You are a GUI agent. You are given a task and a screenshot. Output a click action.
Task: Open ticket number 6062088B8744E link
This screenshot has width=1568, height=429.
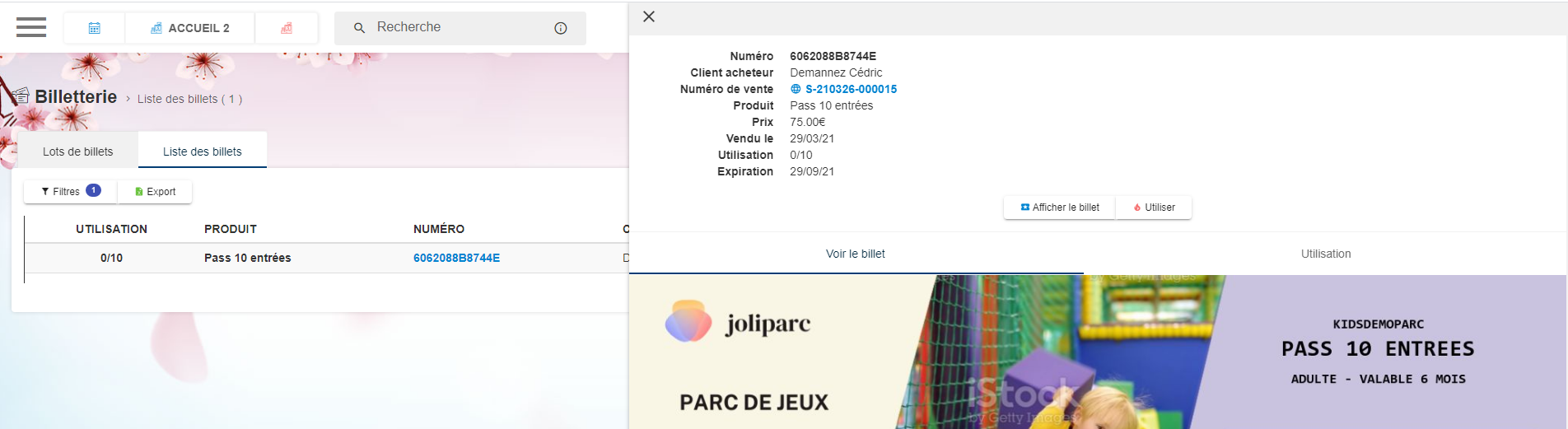456,258
